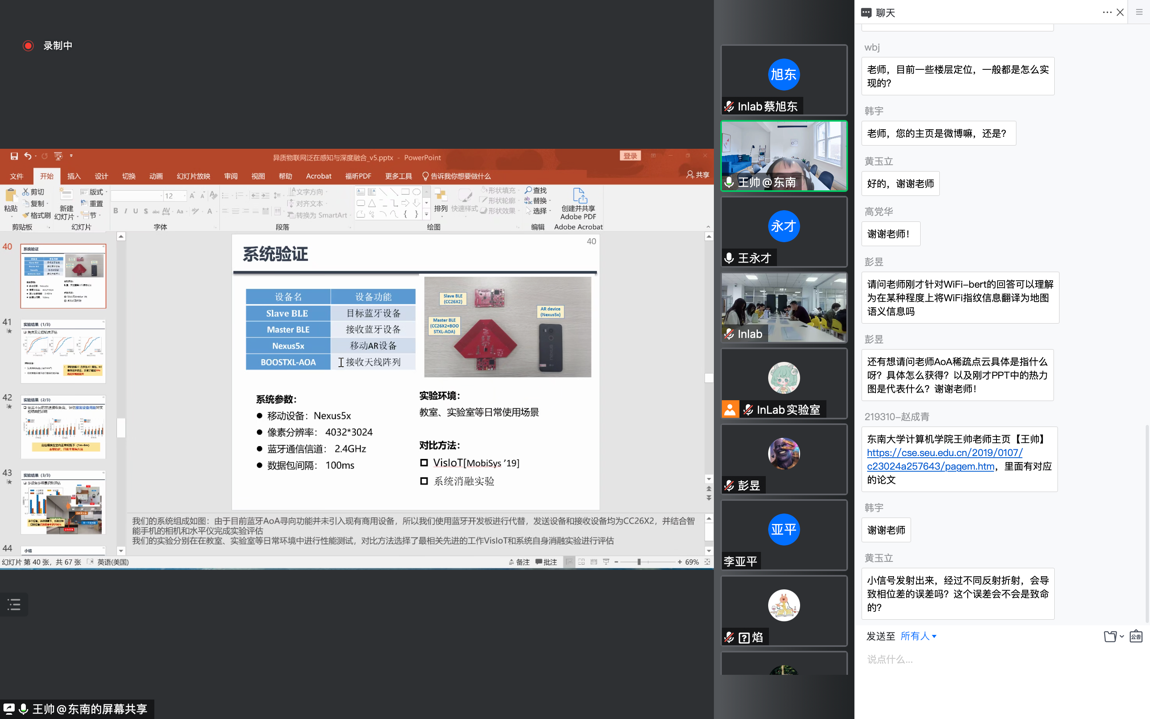Open the file send icon in chat

click(1110, 637)
